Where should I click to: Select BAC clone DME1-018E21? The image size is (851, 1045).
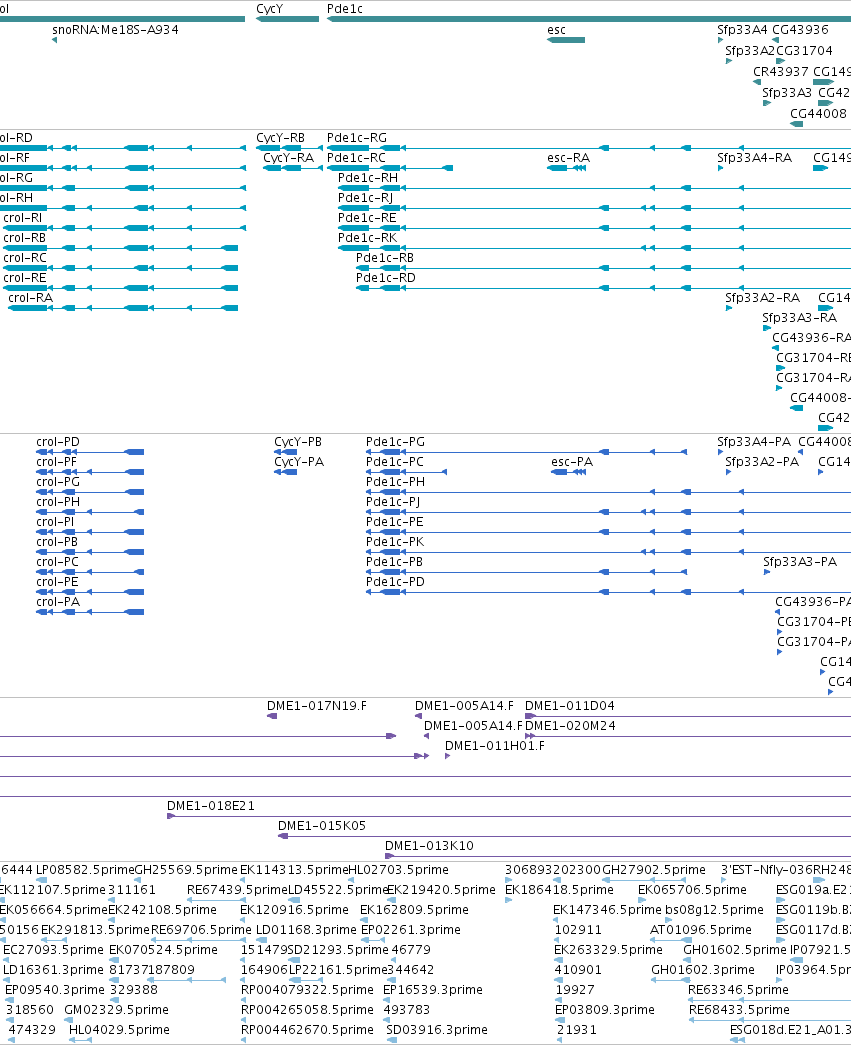[211, 806]
